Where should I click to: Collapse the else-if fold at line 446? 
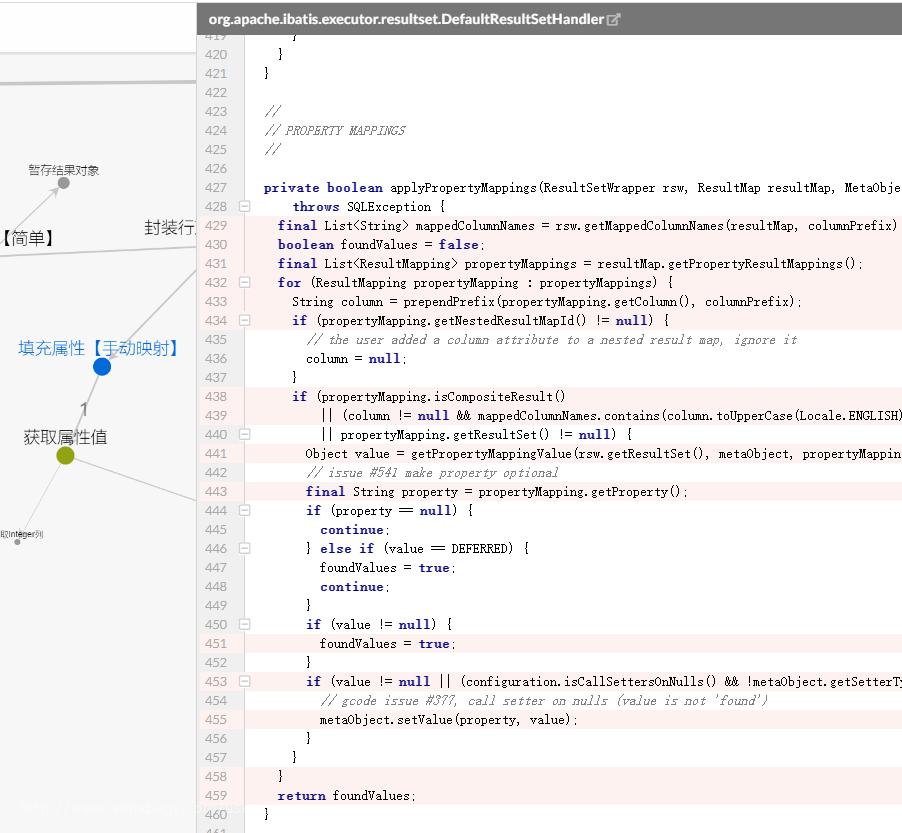point(244,548)
